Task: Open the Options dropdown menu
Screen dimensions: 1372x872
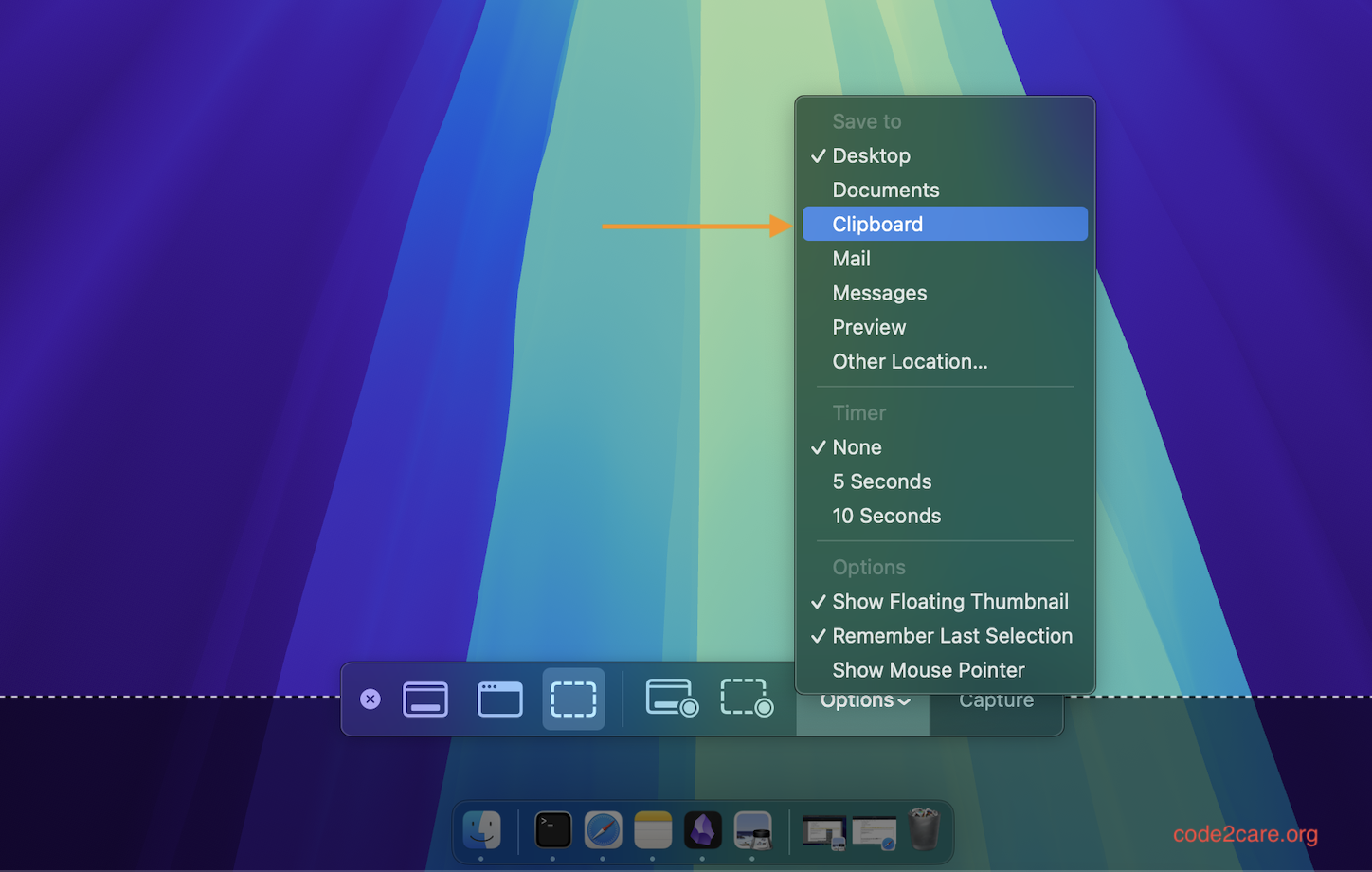Action: (x=862, y=700)
